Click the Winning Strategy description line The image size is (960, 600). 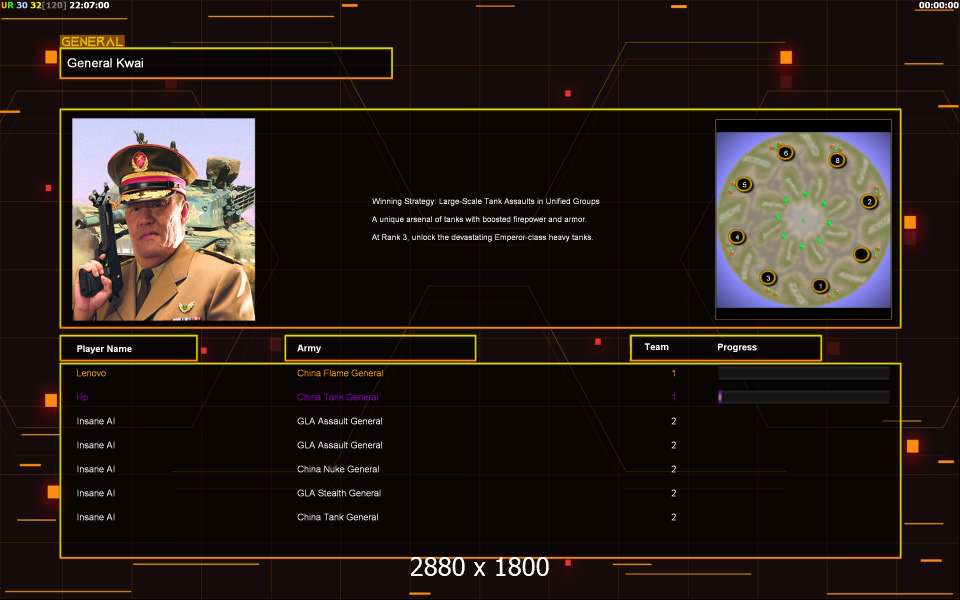point(486,201)
